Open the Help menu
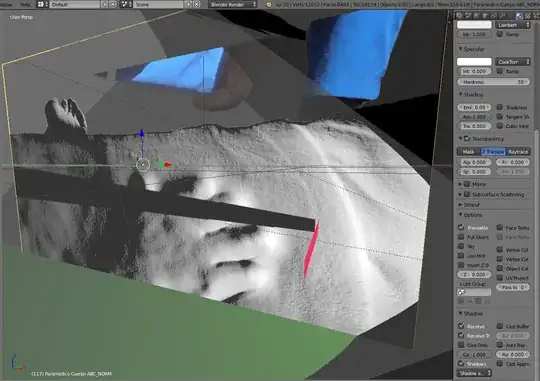 [25, 5]
